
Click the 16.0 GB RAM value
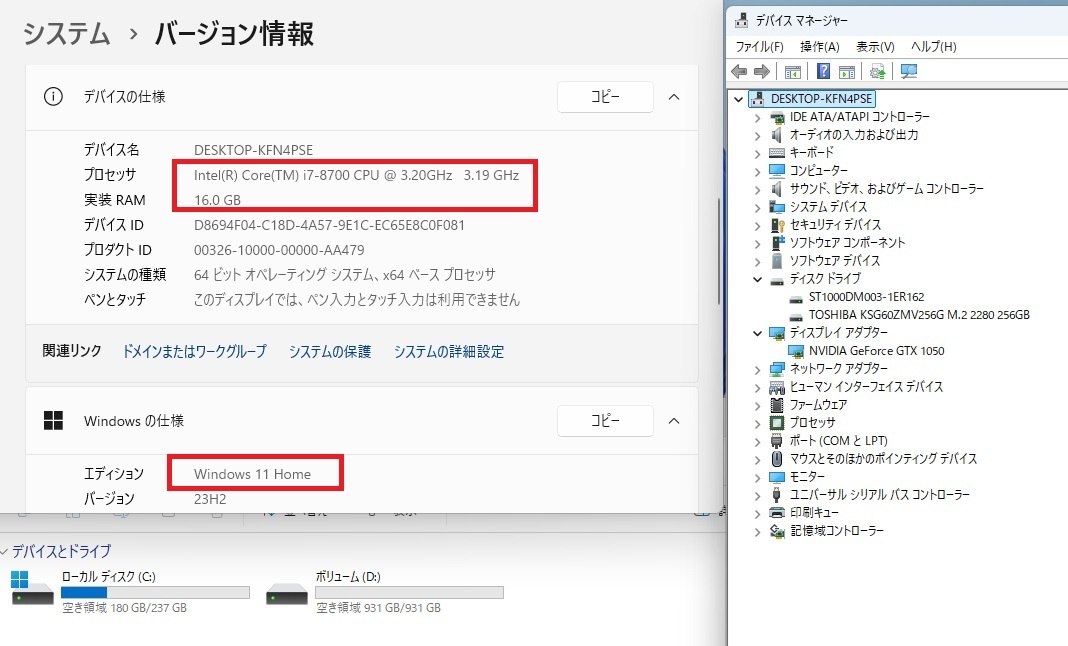(x=217, y=200)
